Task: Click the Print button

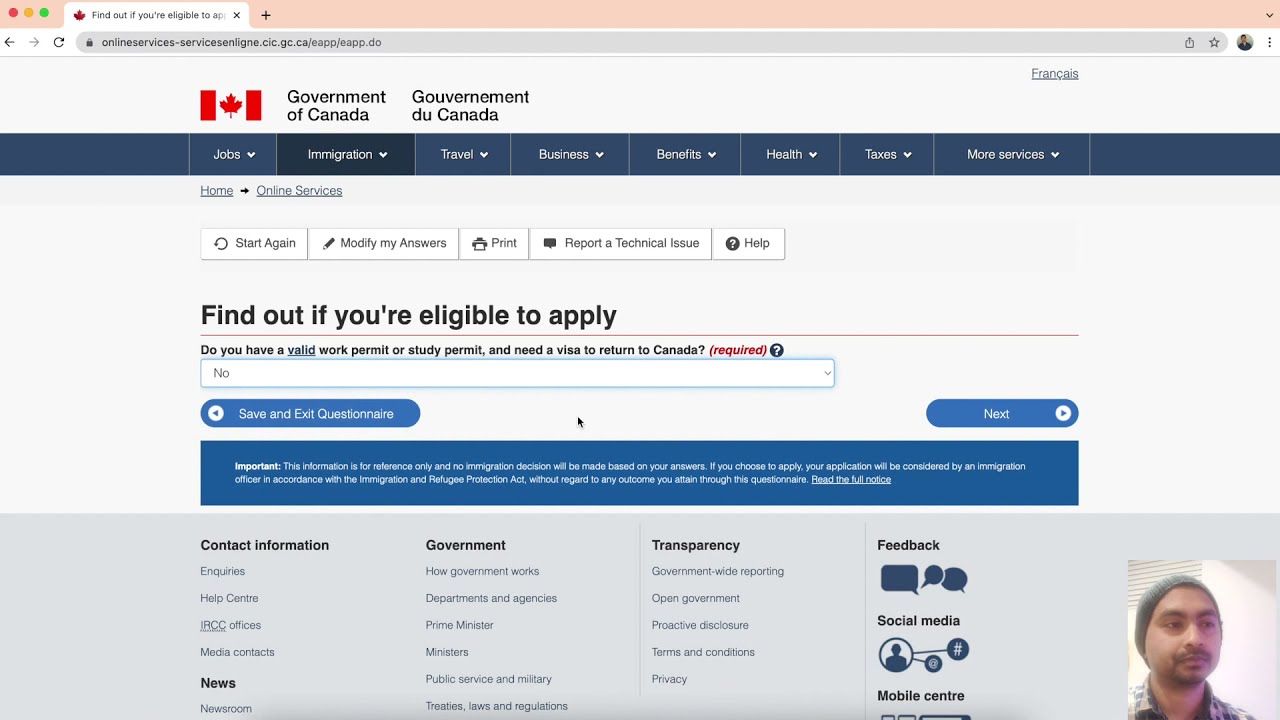Action: coord(494,243)
